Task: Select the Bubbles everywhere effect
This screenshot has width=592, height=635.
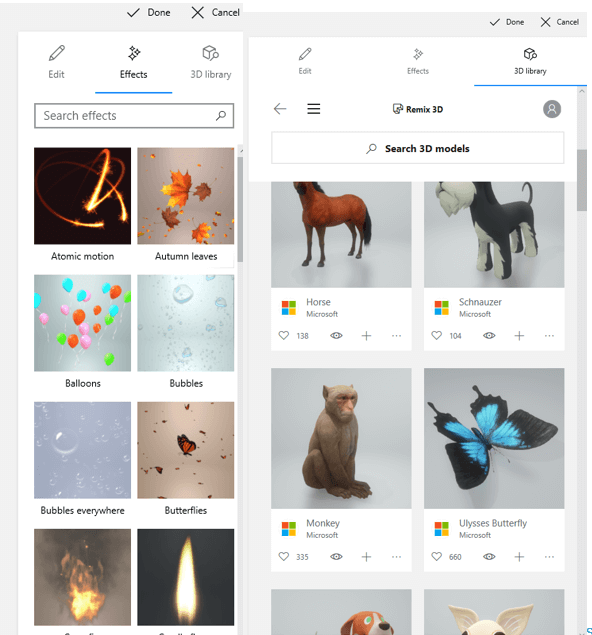Action: click(83, 450)
